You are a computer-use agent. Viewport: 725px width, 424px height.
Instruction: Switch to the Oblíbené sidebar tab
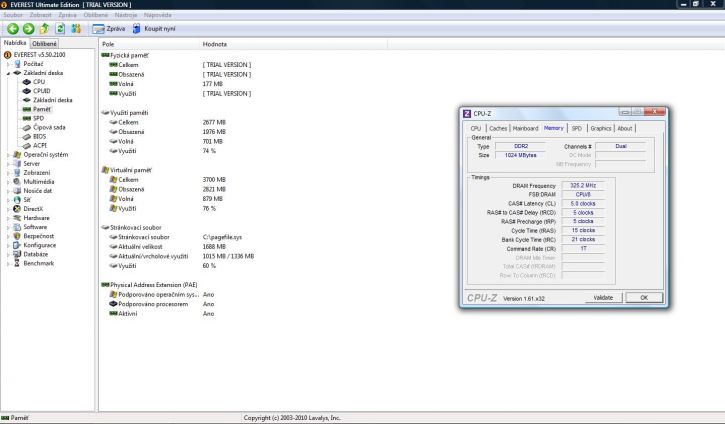(44, 43)
